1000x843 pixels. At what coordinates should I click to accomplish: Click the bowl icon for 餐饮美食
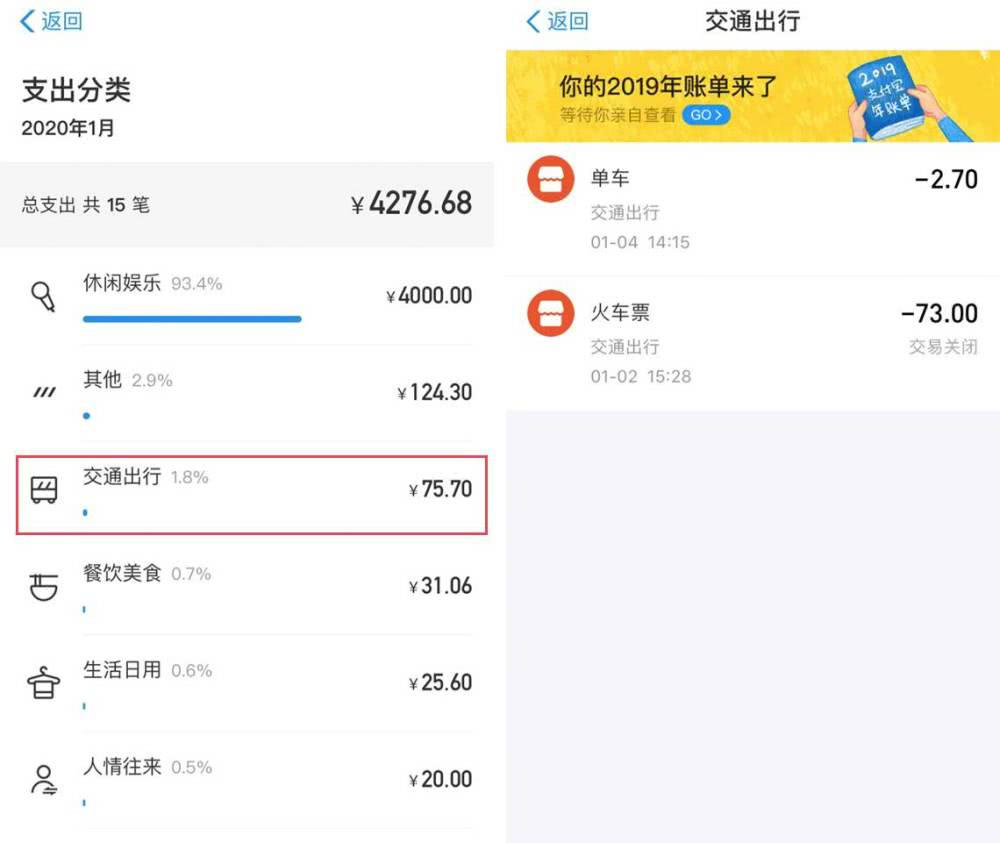(44, 586)
